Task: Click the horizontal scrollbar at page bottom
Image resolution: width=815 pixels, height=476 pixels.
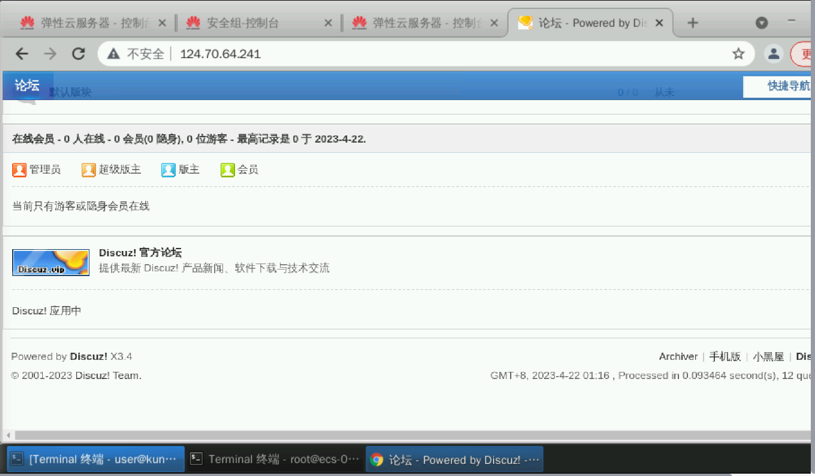Action: (400, 435)
